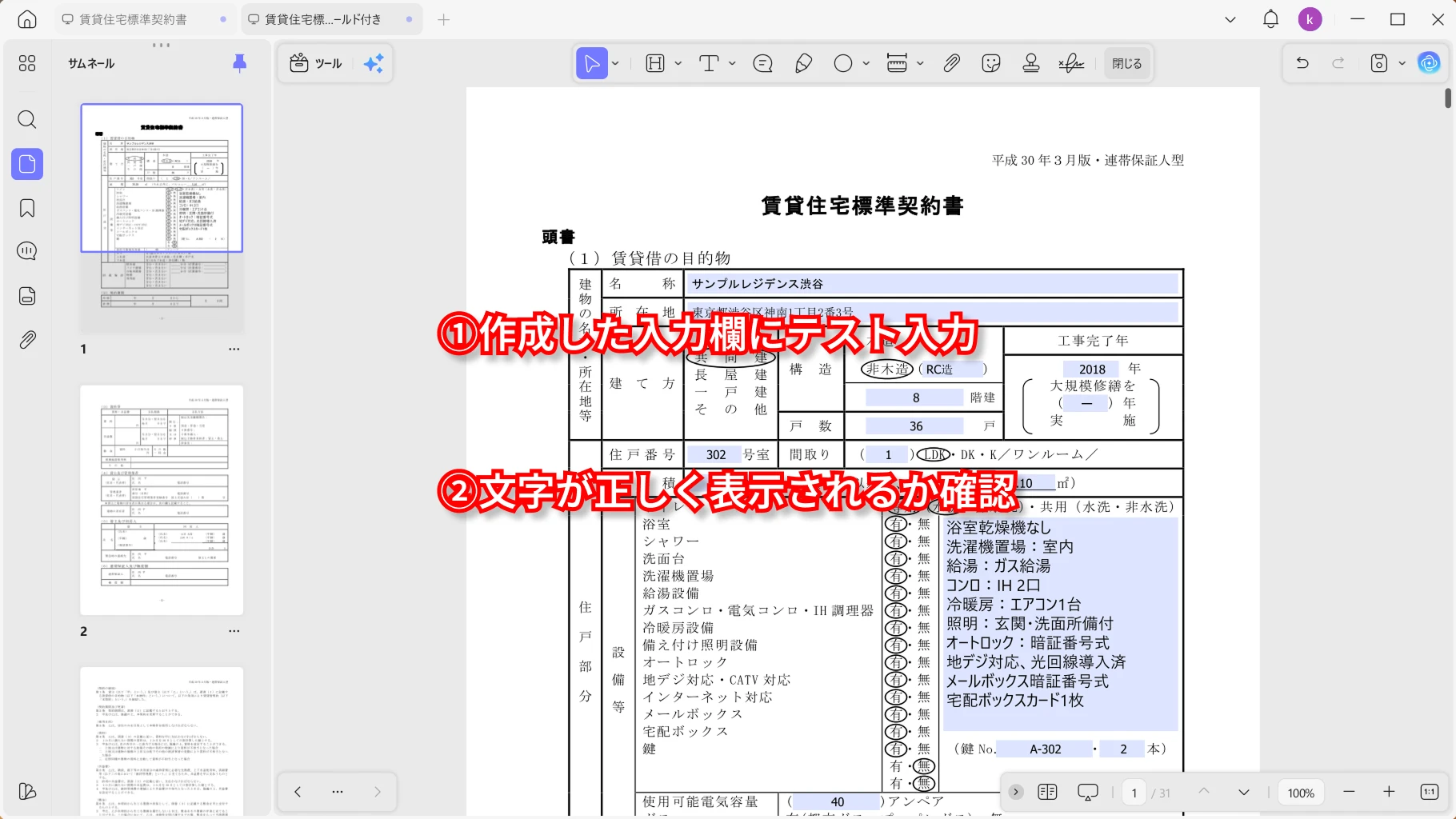
Task: Select the page 1 thumbnail
Action: (162, 218)
